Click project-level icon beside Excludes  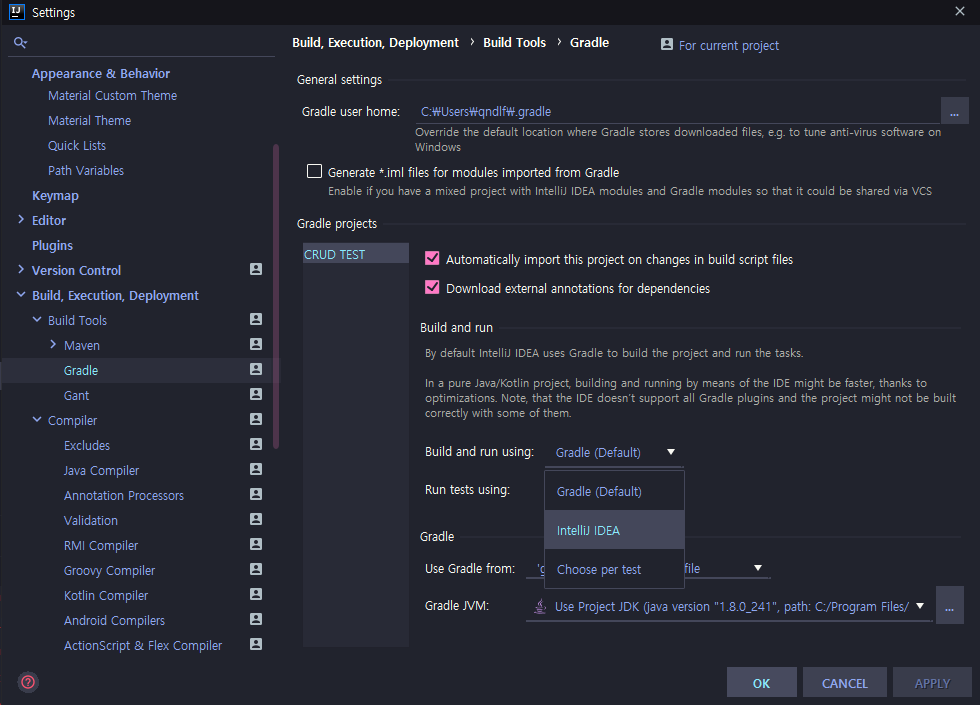click(x=256, y=444)
